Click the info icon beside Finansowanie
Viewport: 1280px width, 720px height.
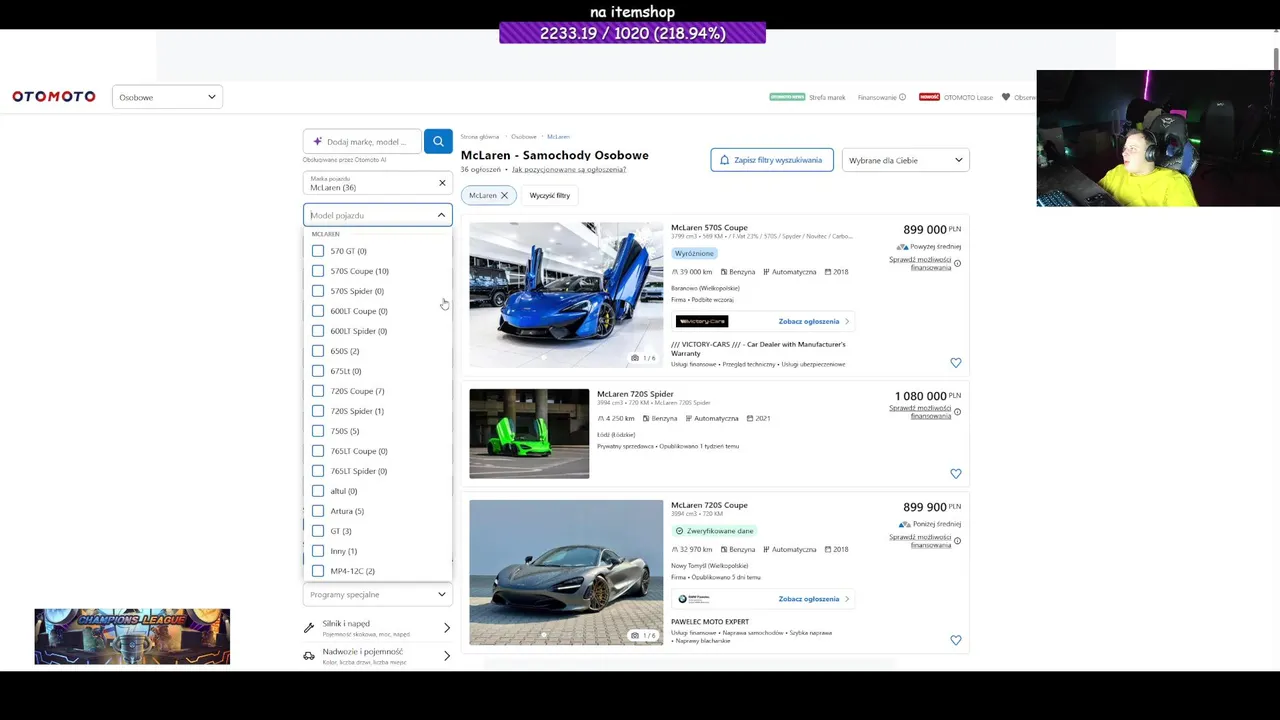coord(902,97)
